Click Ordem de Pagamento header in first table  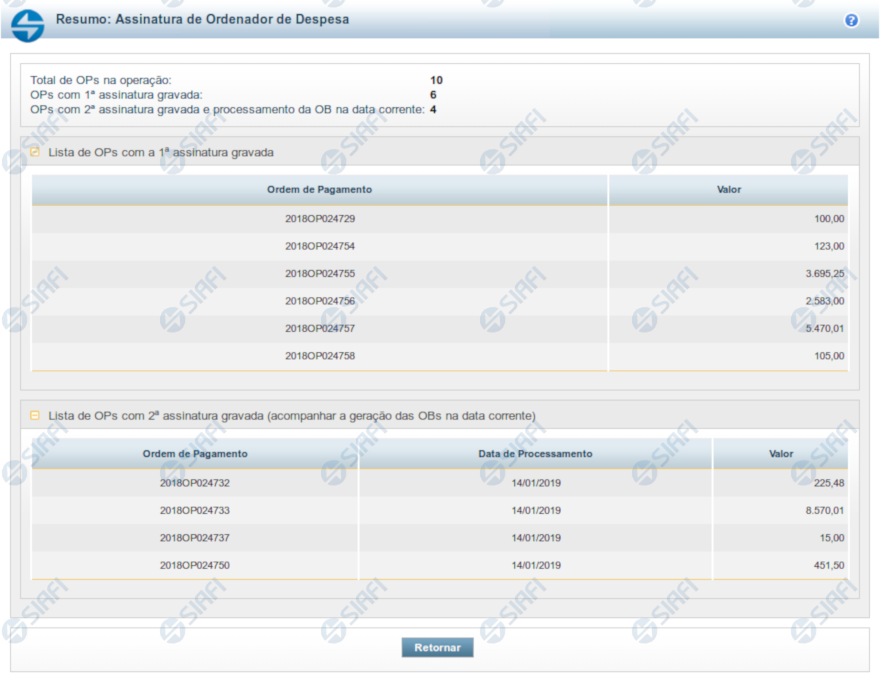coord(320,190)
